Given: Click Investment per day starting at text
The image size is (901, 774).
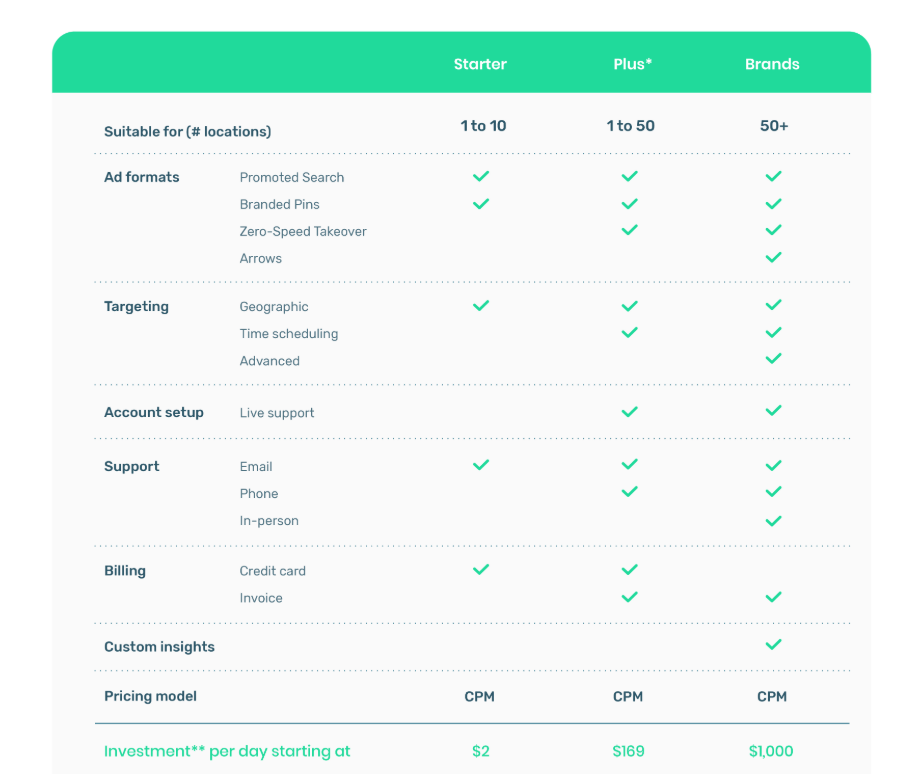Looking at the screenshot, I should pyautogui.click(x=227, y=751).
